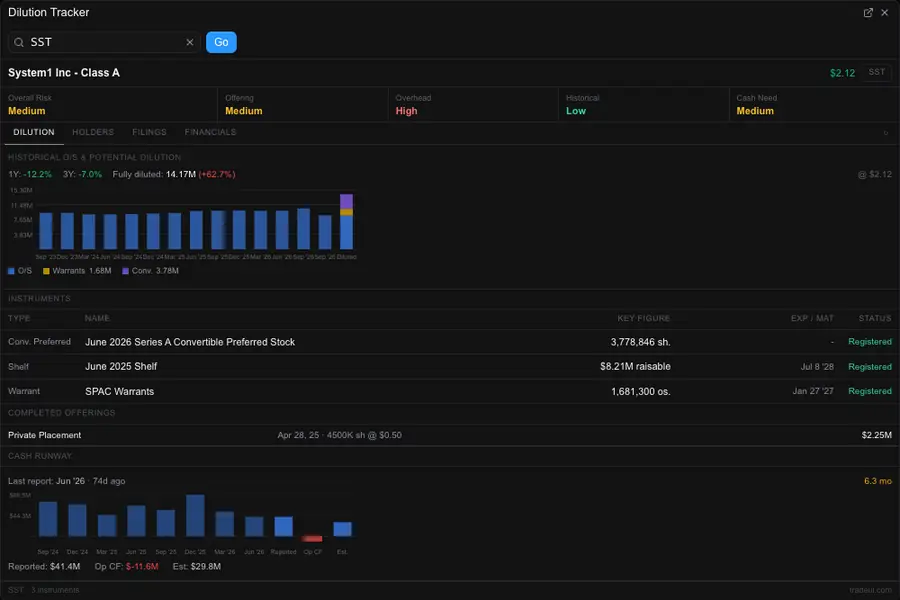Click Registered status for the Shelf row
The width and height of the screenshot is (900, 600).
(870, 367)
